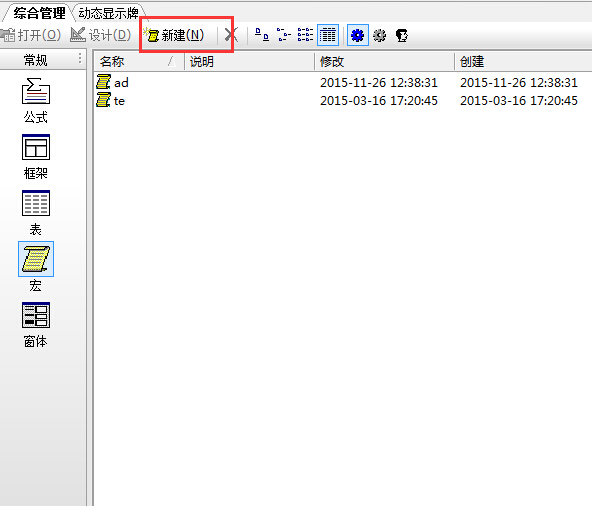Select the 宏 (Macro) category icon
The image size is (592, 506).
[35, 267]
